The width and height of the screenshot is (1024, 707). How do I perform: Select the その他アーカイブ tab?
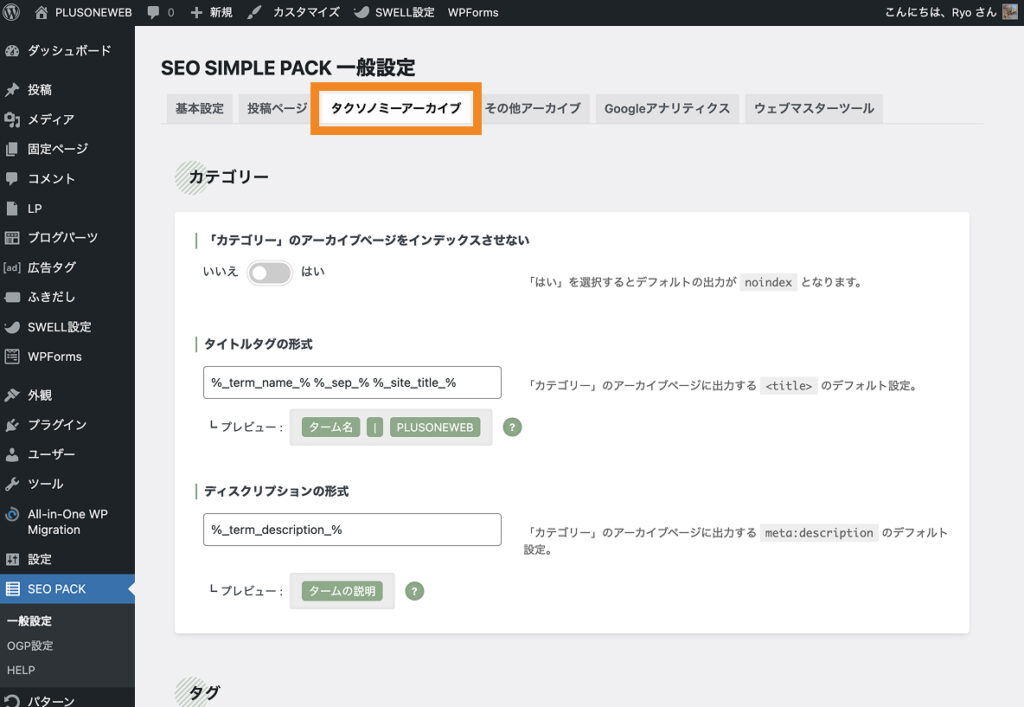532,108
